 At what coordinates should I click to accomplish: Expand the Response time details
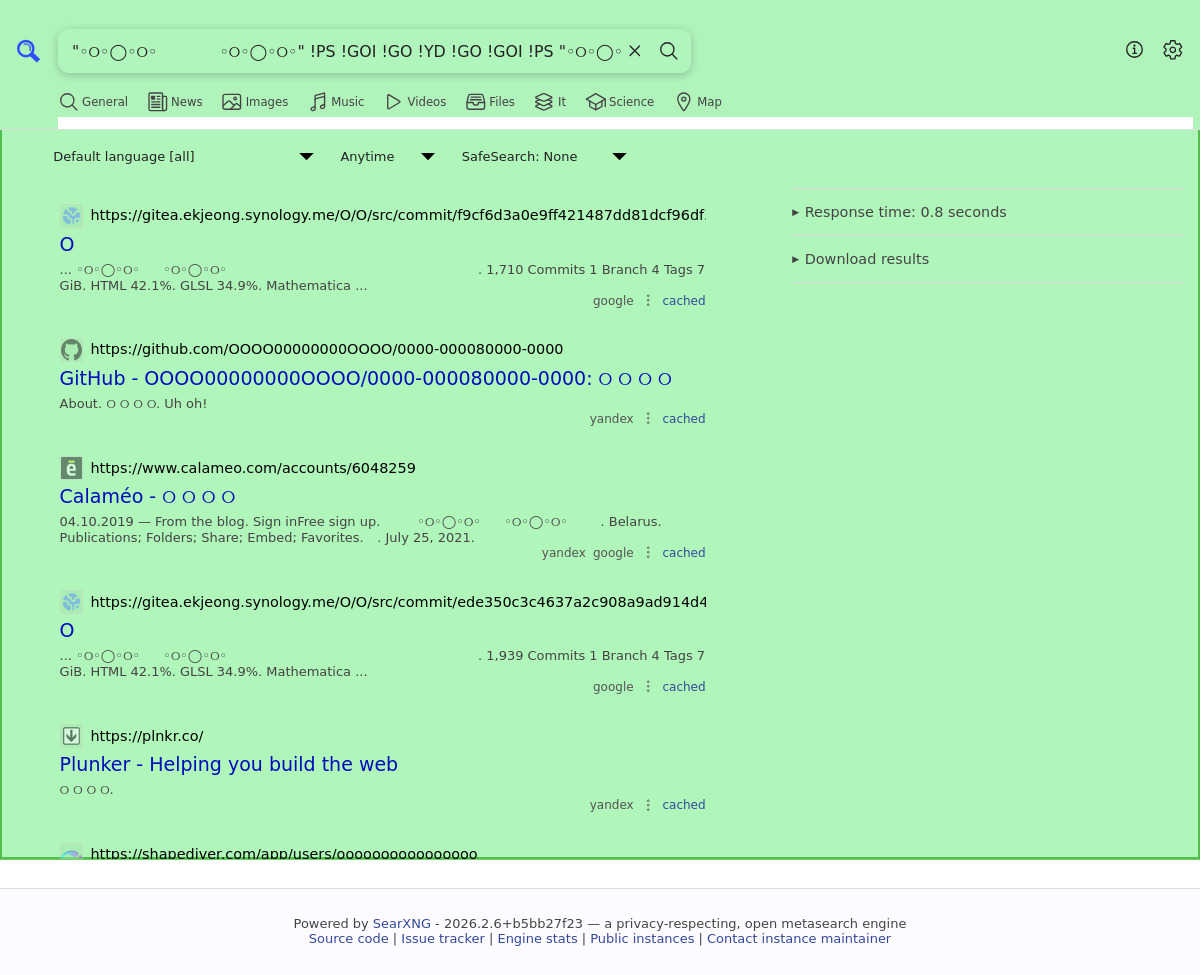[x=899, y=212]
